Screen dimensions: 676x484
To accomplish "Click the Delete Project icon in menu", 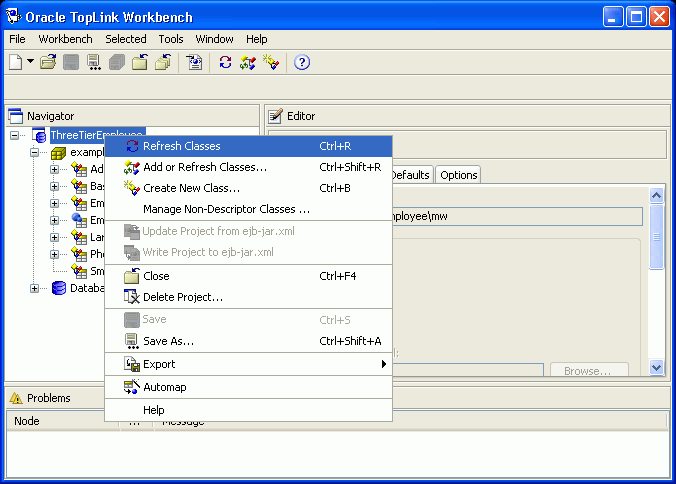I will coord(131,297).
